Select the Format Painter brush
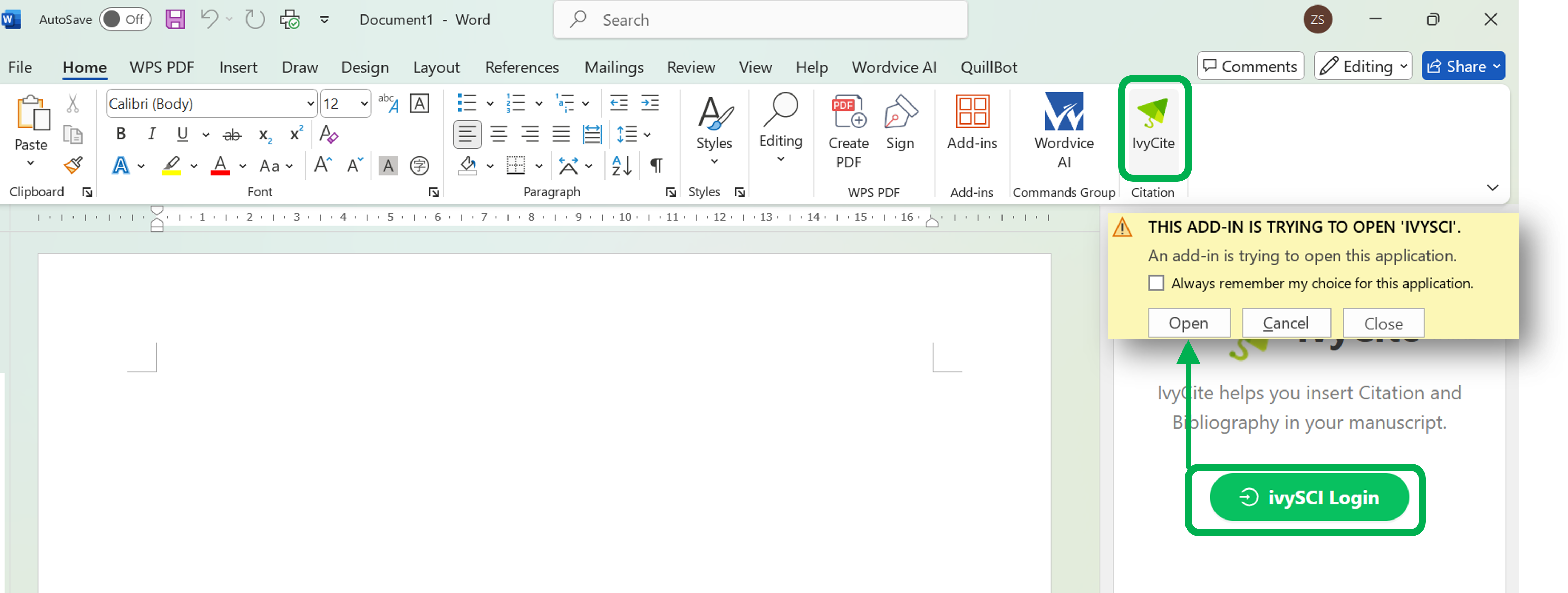This screenshot has height=593, width=1568. 73,165
